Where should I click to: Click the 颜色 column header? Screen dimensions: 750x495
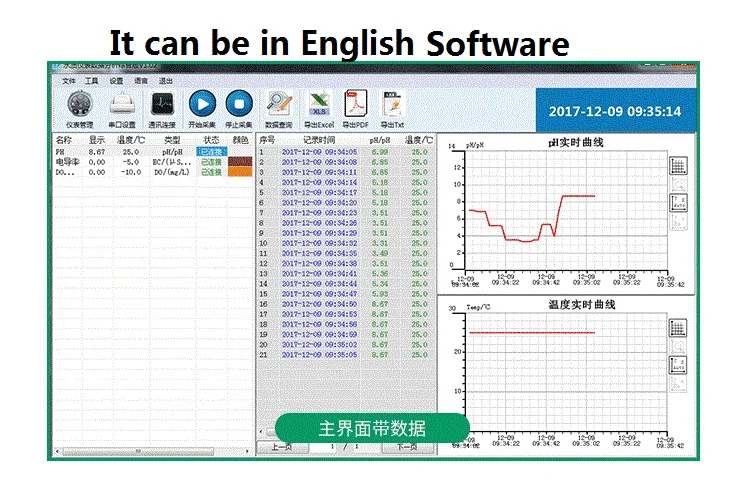click(241, 140)
